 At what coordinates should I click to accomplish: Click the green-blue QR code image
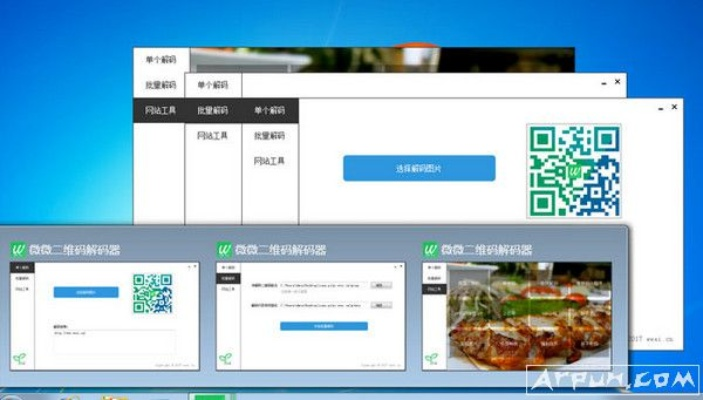tap(574, 171)
